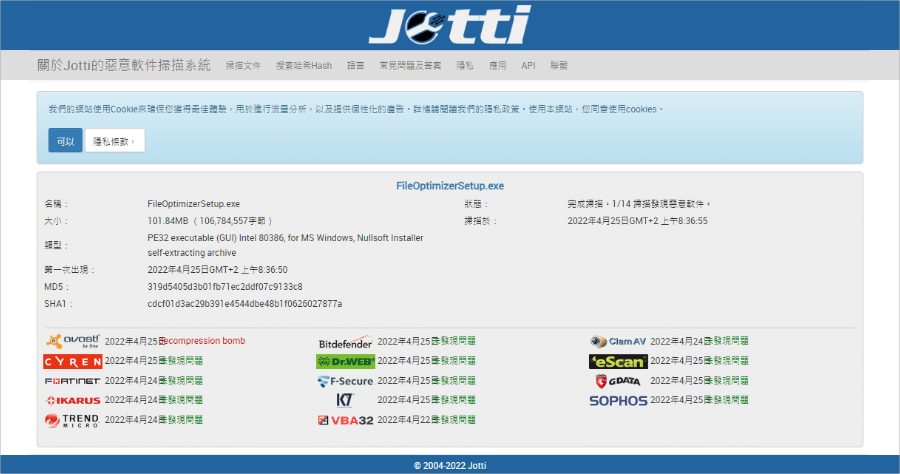Open the Trend Micro scanner logo
Viewport: 900px width, 474px height.
pos(72,421)
